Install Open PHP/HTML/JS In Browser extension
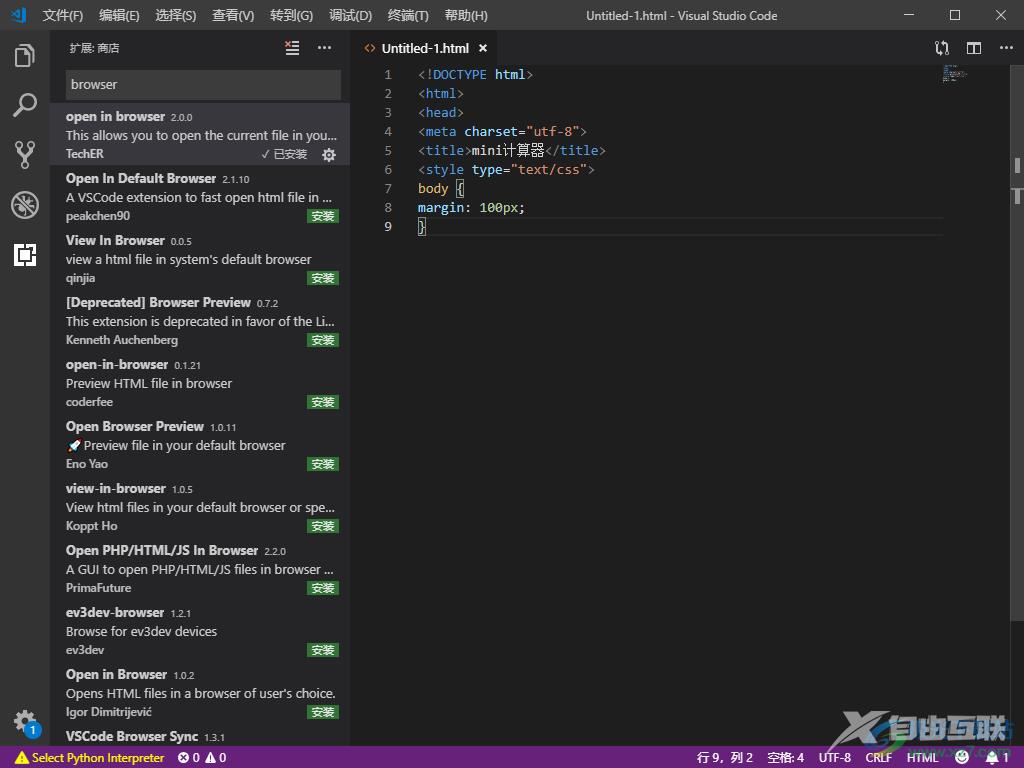Image resolution: width=1024 pixels, height=768 pixels. [323, 588]
